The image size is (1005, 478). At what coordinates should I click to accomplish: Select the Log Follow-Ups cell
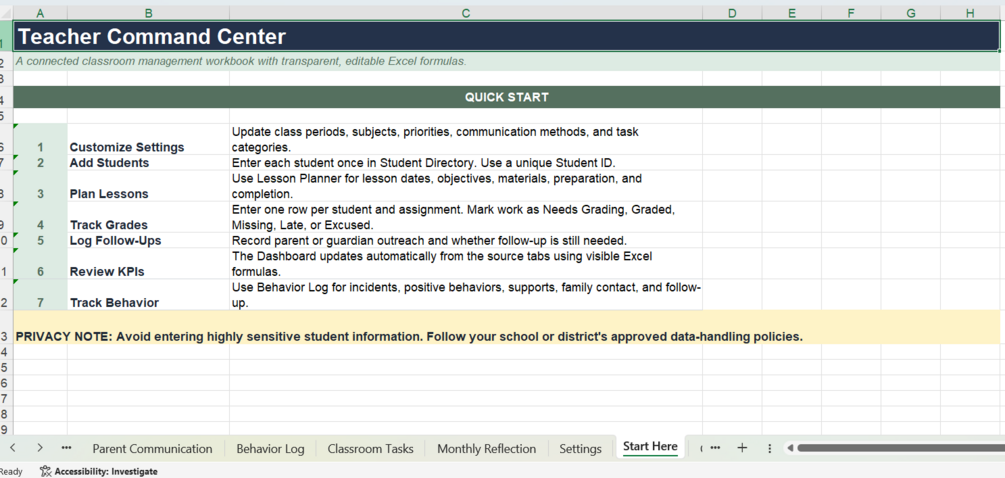point(148,240)
